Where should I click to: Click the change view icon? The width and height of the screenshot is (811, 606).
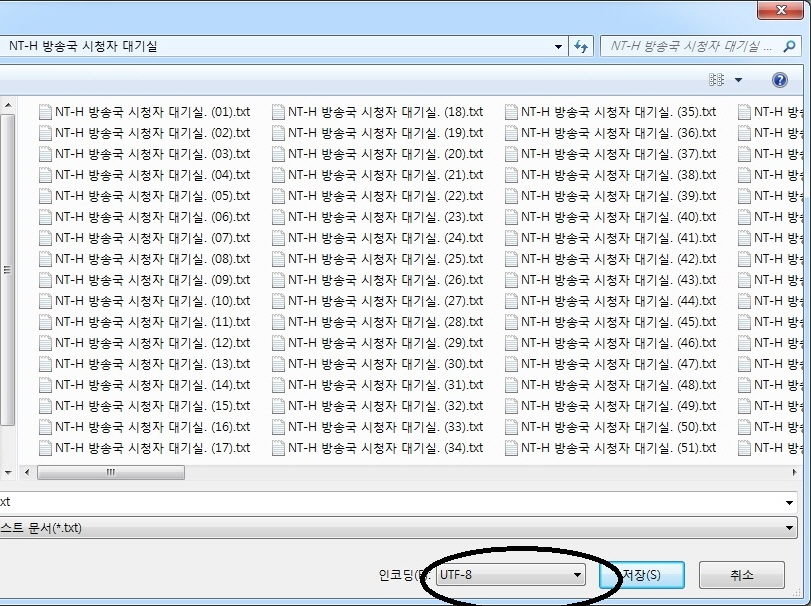(x=716, y=80)
